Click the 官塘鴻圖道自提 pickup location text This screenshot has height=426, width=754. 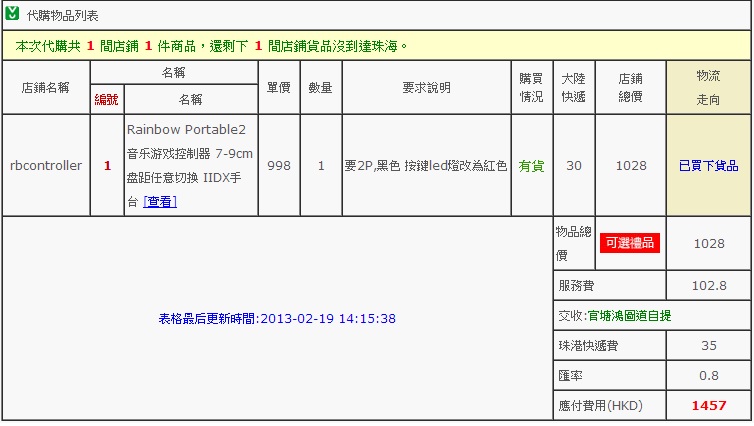(629, 316)
